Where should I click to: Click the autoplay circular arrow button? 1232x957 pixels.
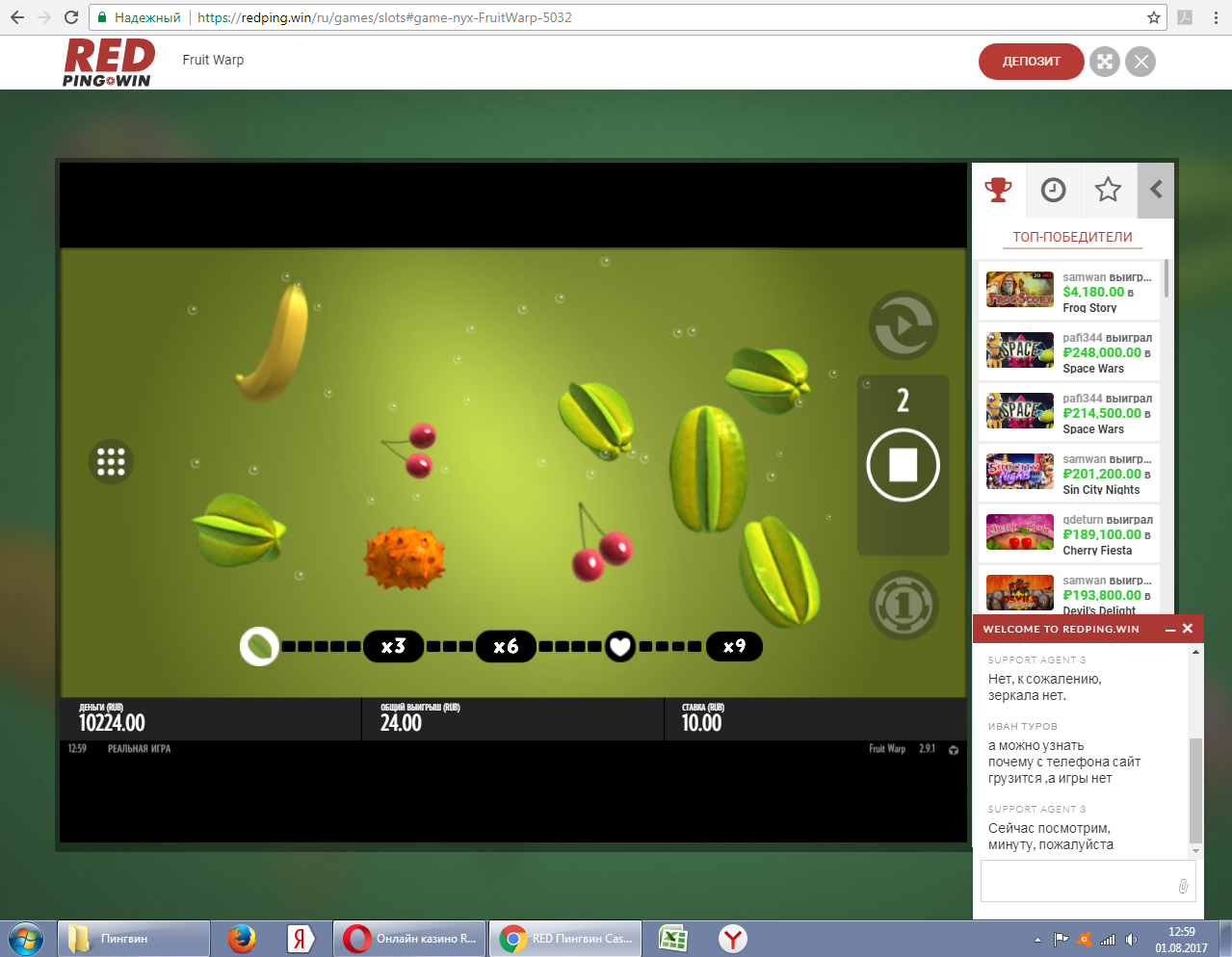coord(904,325)
